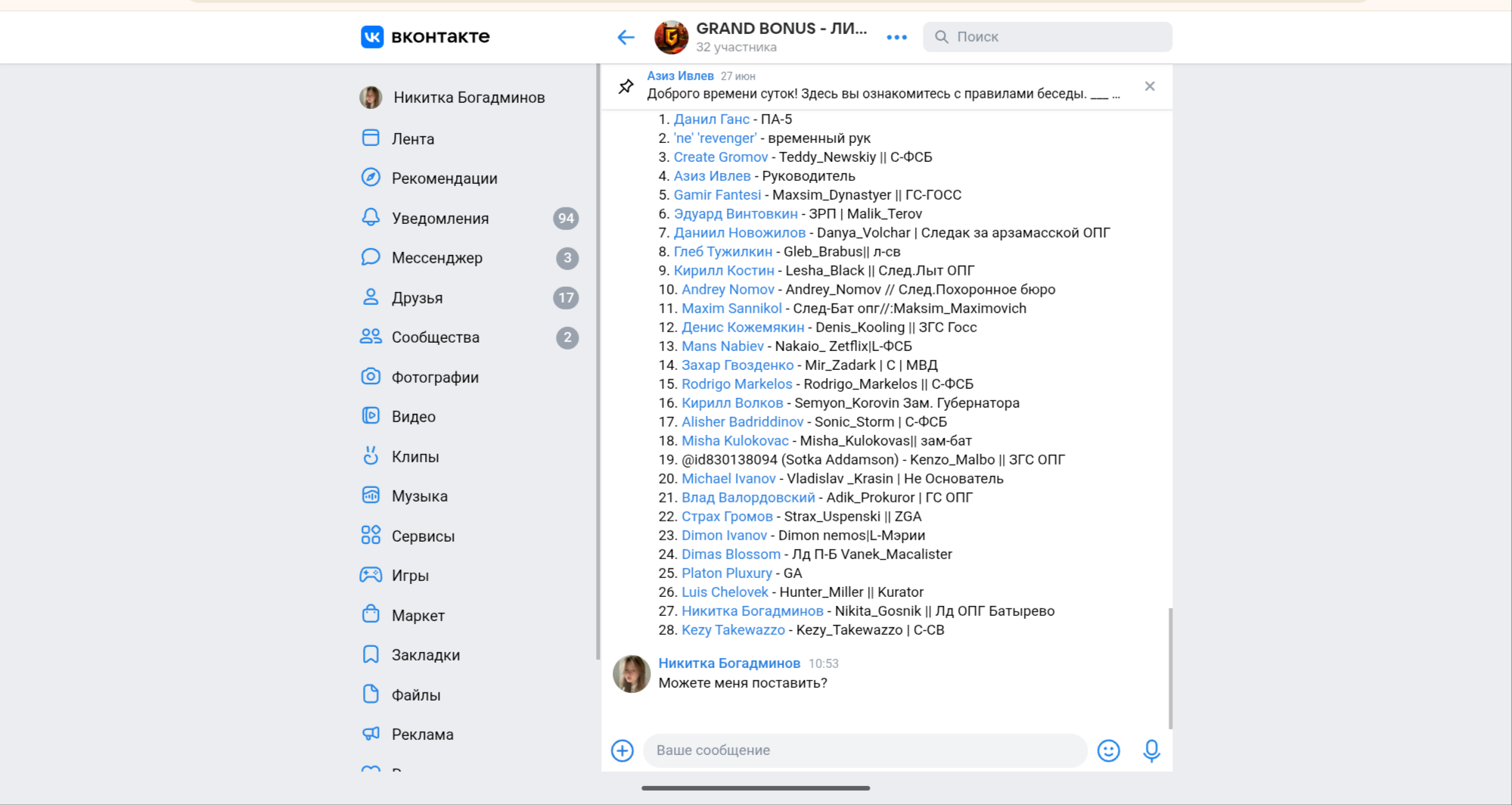Click the Реклама megaphone icon

[371, 733]
